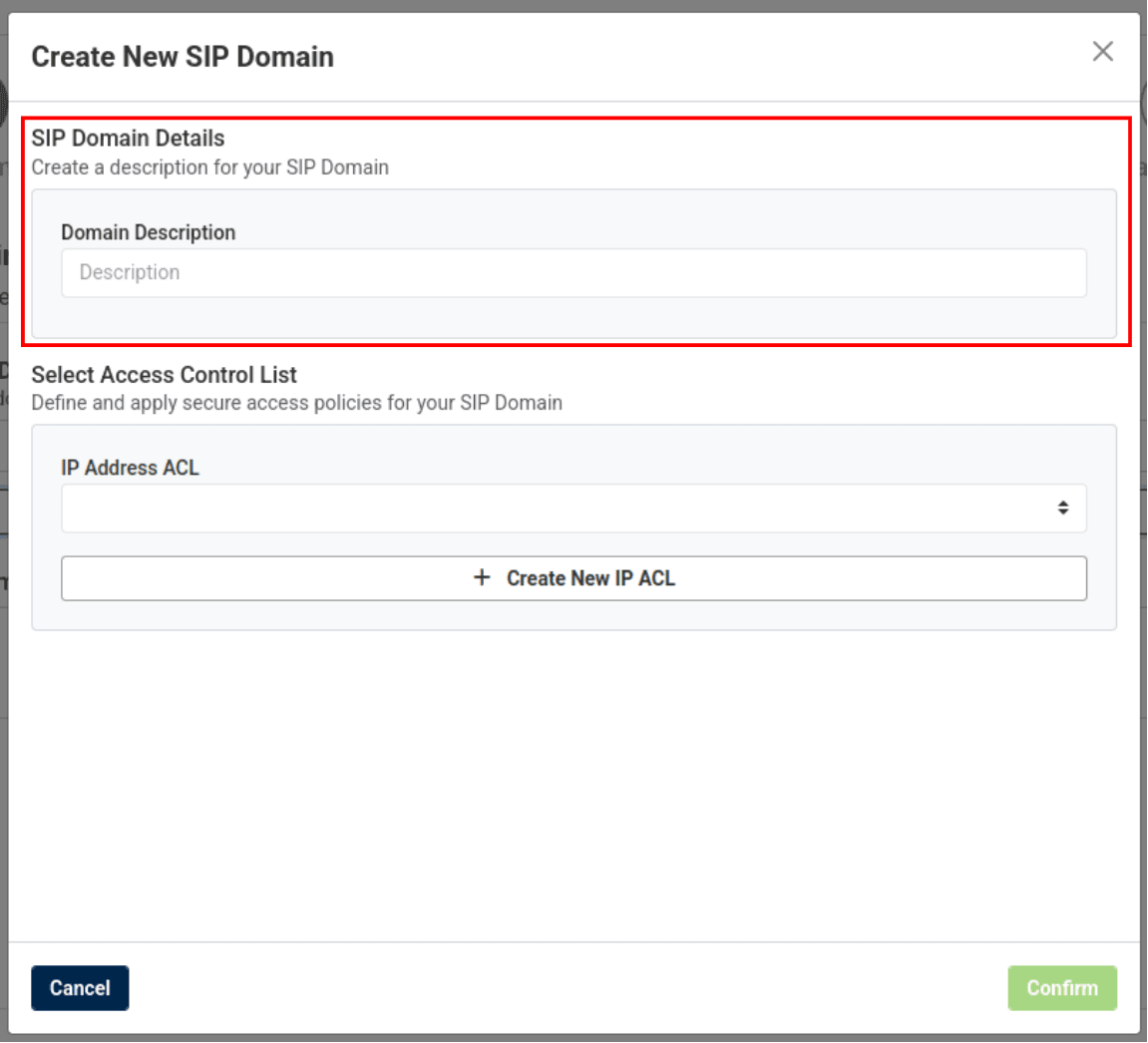Click the 'IP Address ACL' label
This screenshot has width=1148, height=1043.
click(x=130, y=468)
